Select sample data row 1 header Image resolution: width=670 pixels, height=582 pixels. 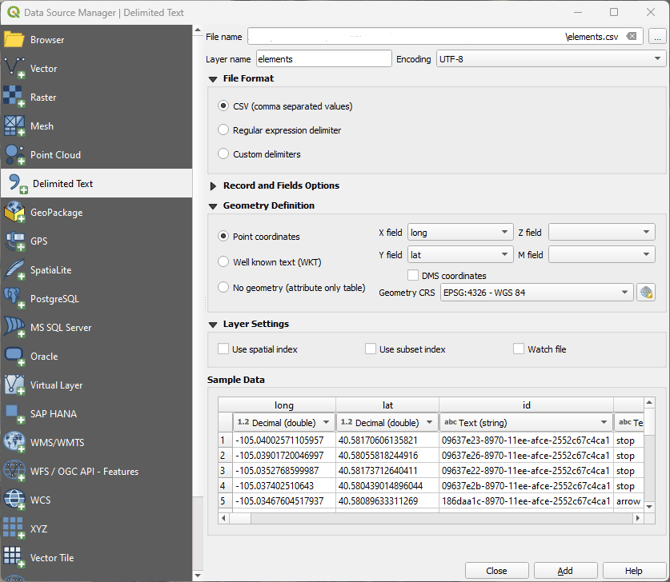click(224, 440)
